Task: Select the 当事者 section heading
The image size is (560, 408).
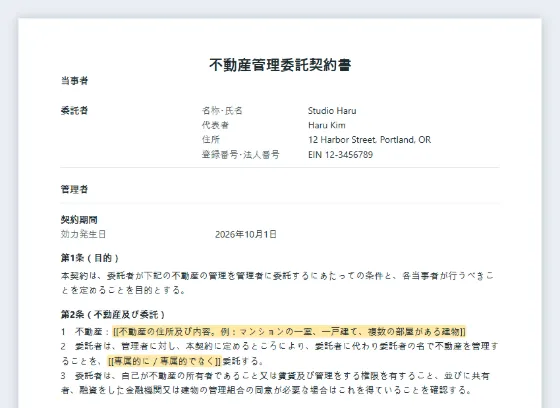Action: pyautogui.click(x=74, y=81)
